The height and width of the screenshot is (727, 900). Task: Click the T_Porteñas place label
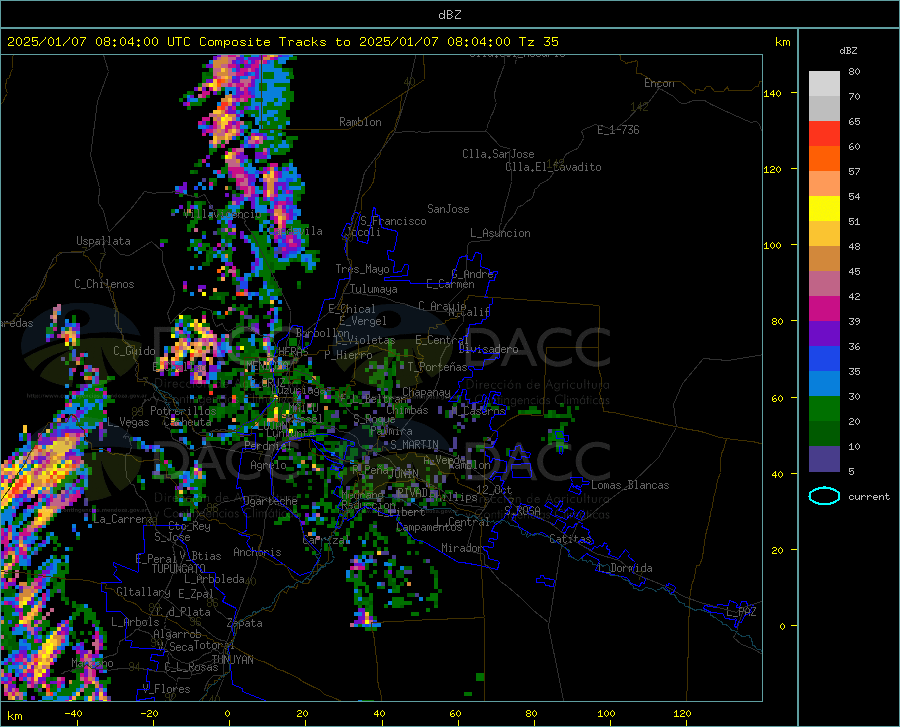[437, 367]
